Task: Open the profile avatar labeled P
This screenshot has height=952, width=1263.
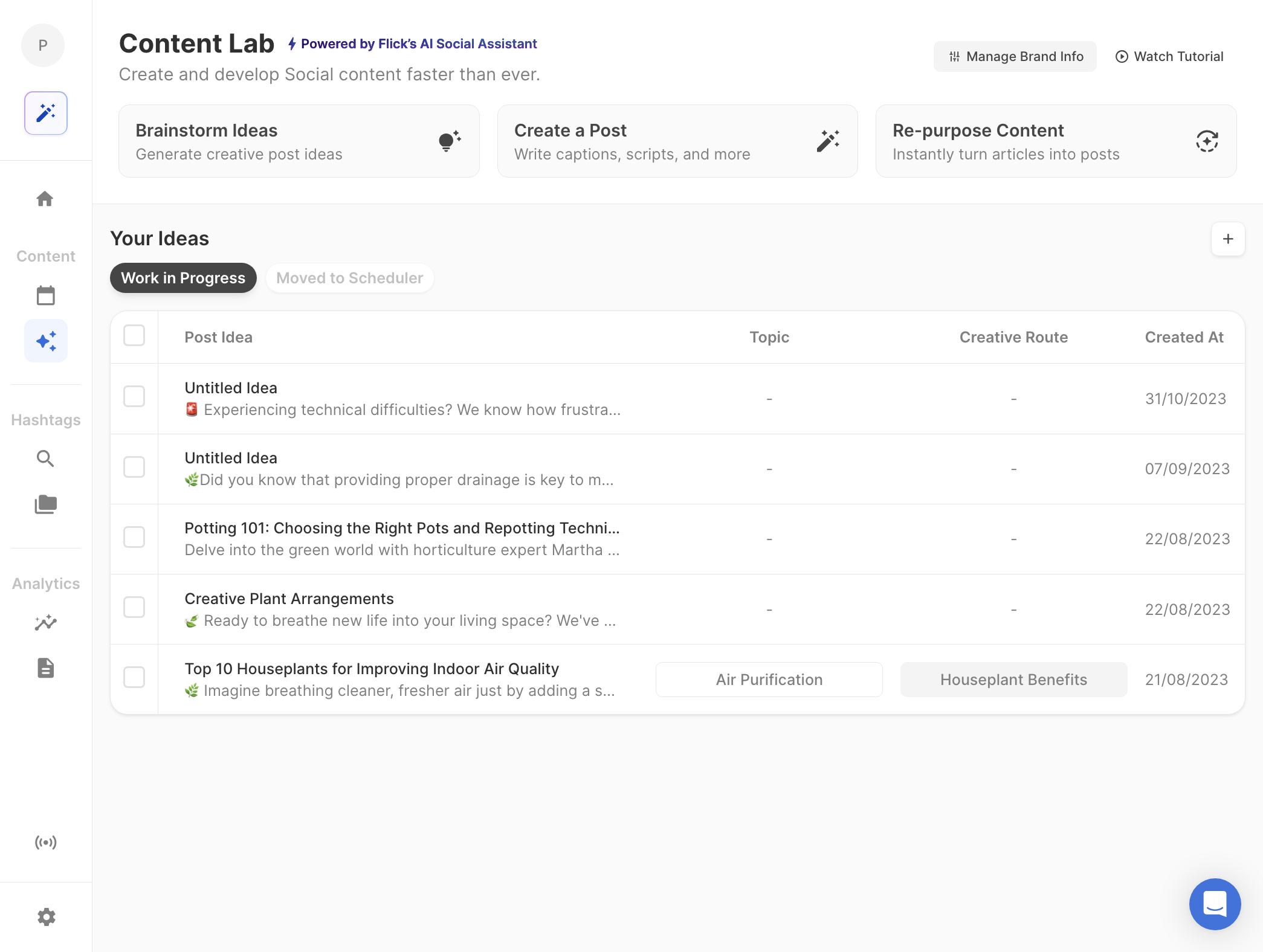Action: 43,45
